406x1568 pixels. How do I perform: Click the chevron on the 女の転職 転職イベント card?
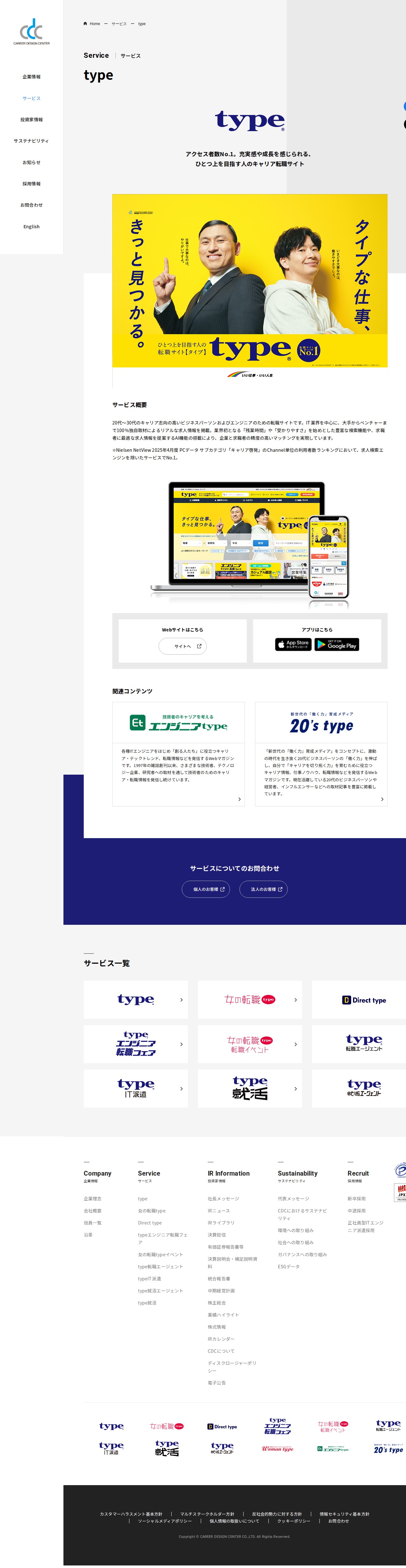pos(295,1044)
